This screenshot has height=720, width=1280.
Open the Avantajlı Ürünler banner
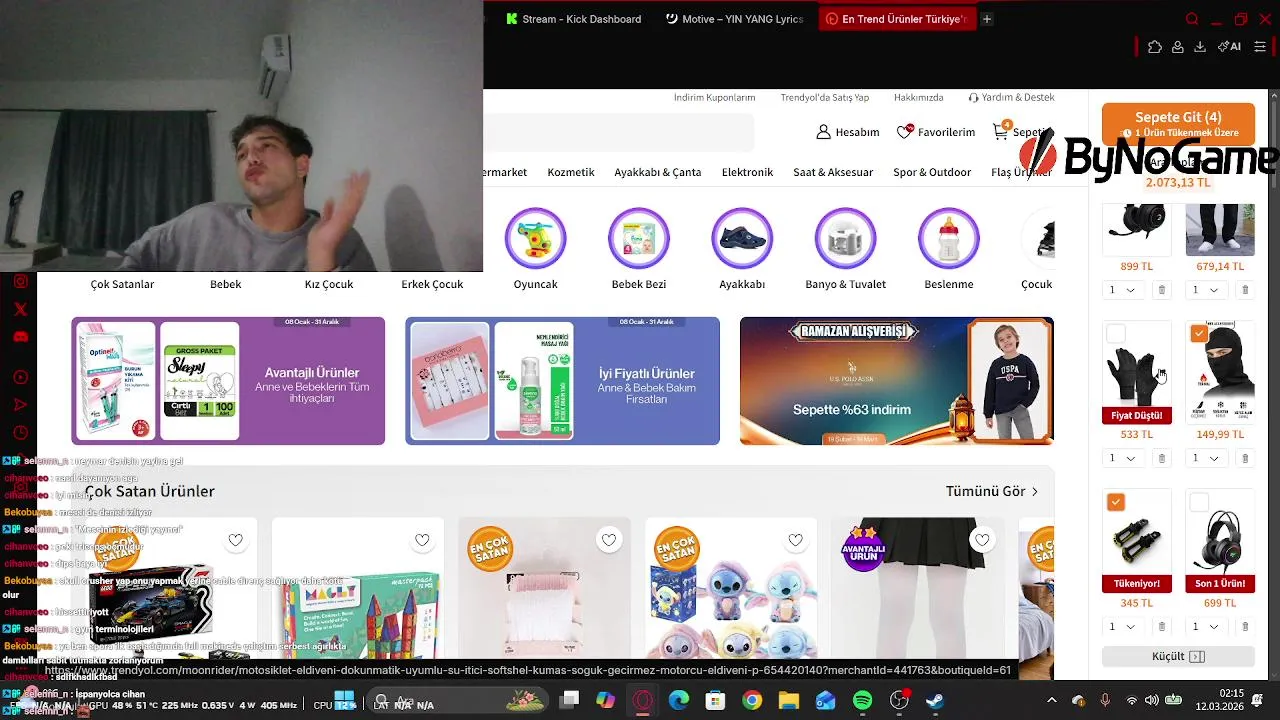click(228, 381)
